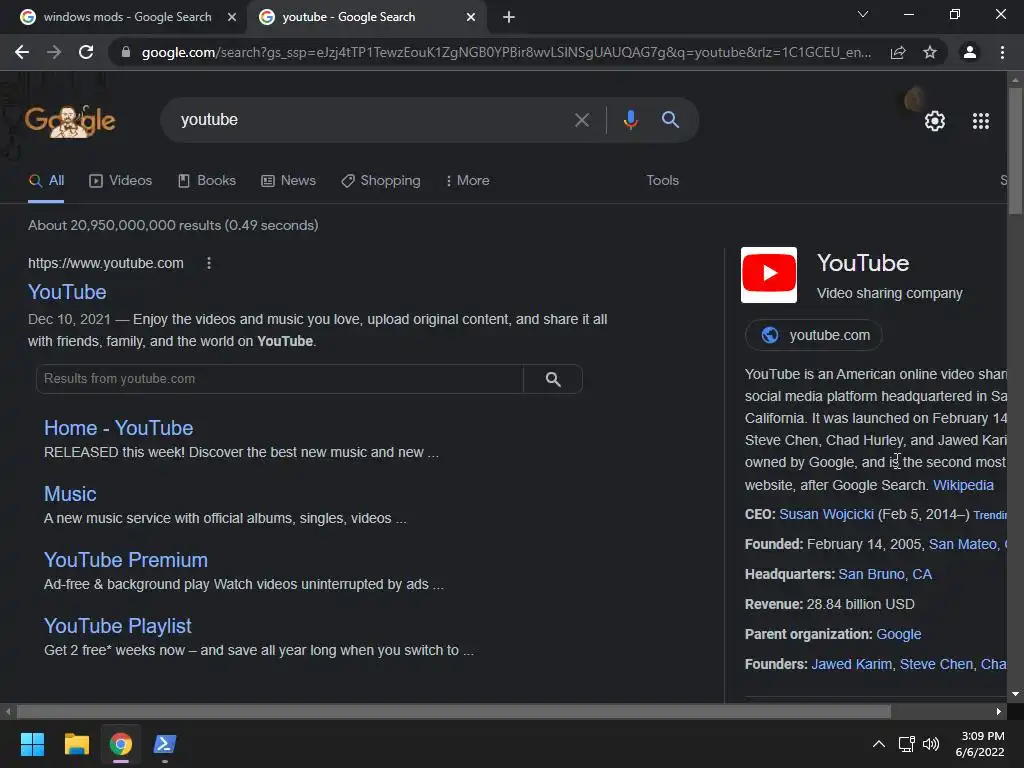The width and height of the screenshot is (1024, 768).
Task: Select the All results tab
Action: tap(46, 181)
